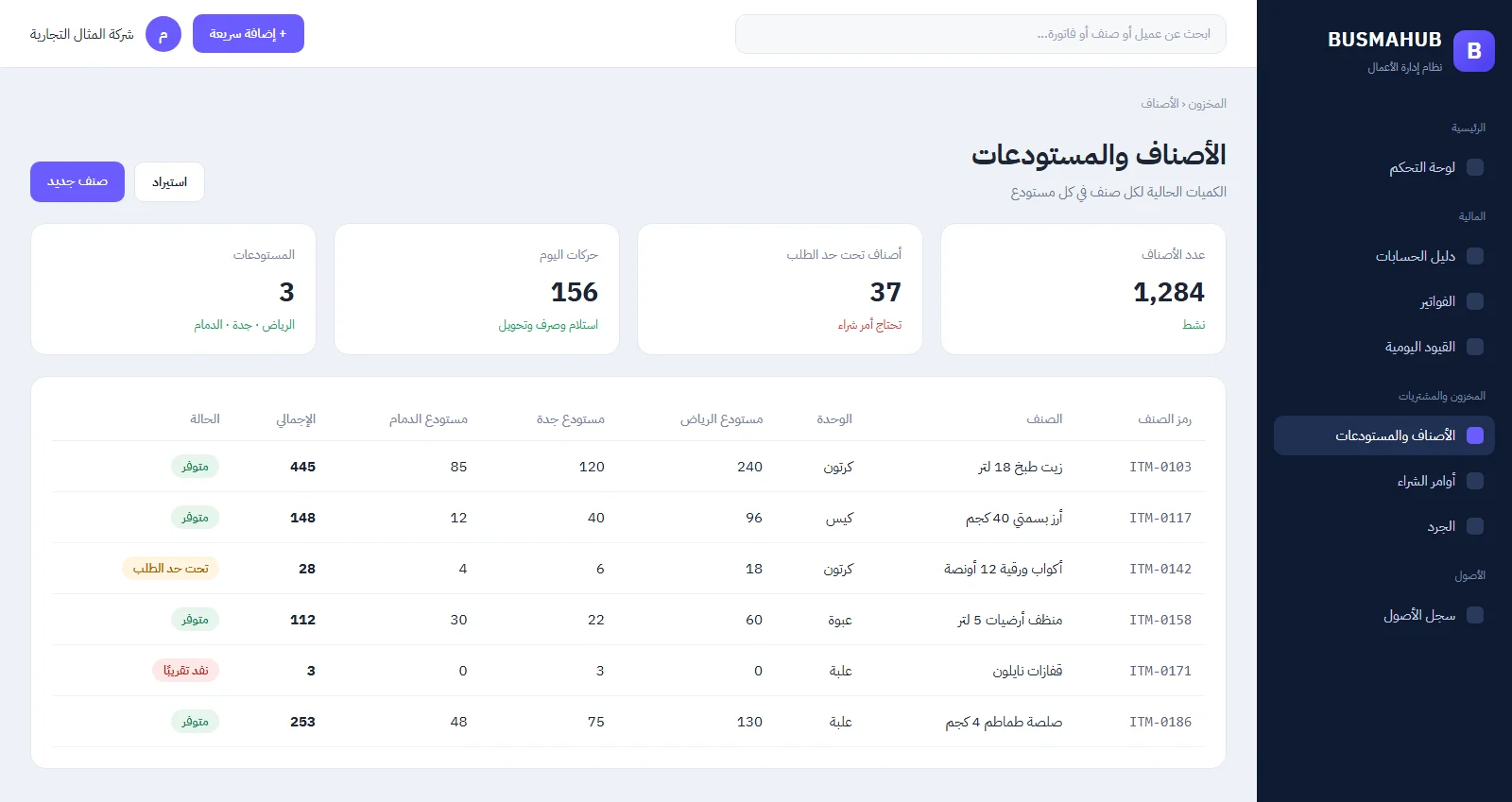
Task: Click item code ITM-0103
Action: point(1160,467)
